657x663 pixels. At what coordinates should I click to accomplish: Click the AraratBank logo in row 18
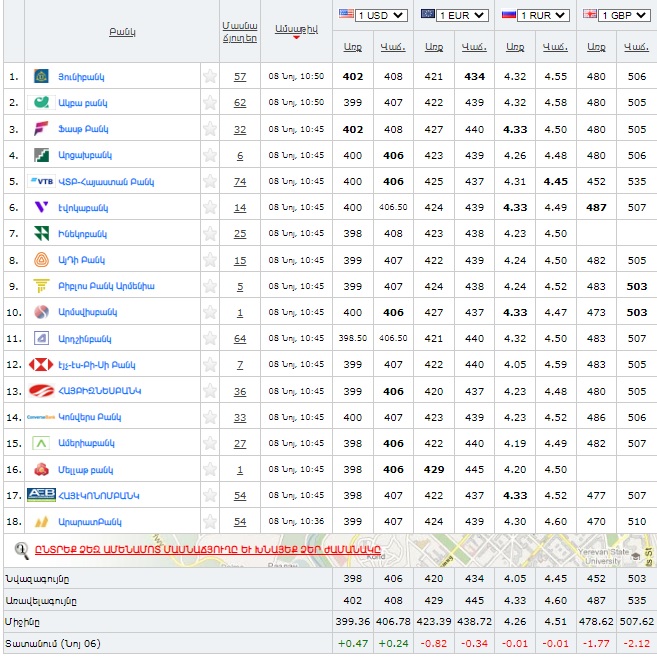point(42,521)
